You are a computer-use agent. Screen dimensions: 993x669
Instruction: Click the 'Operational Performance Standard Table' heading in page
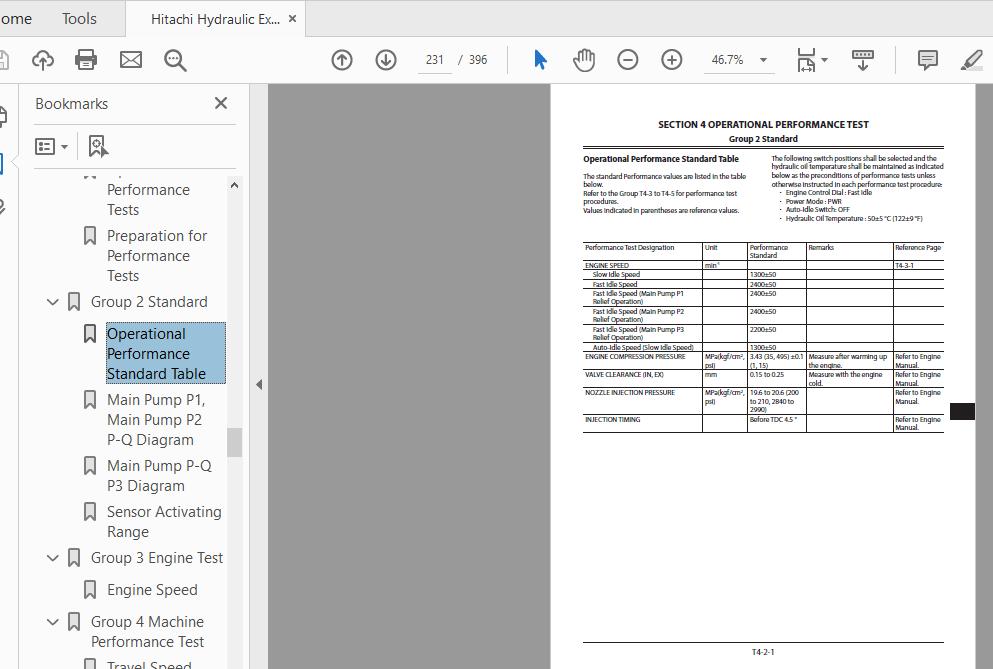pos(661,159)
